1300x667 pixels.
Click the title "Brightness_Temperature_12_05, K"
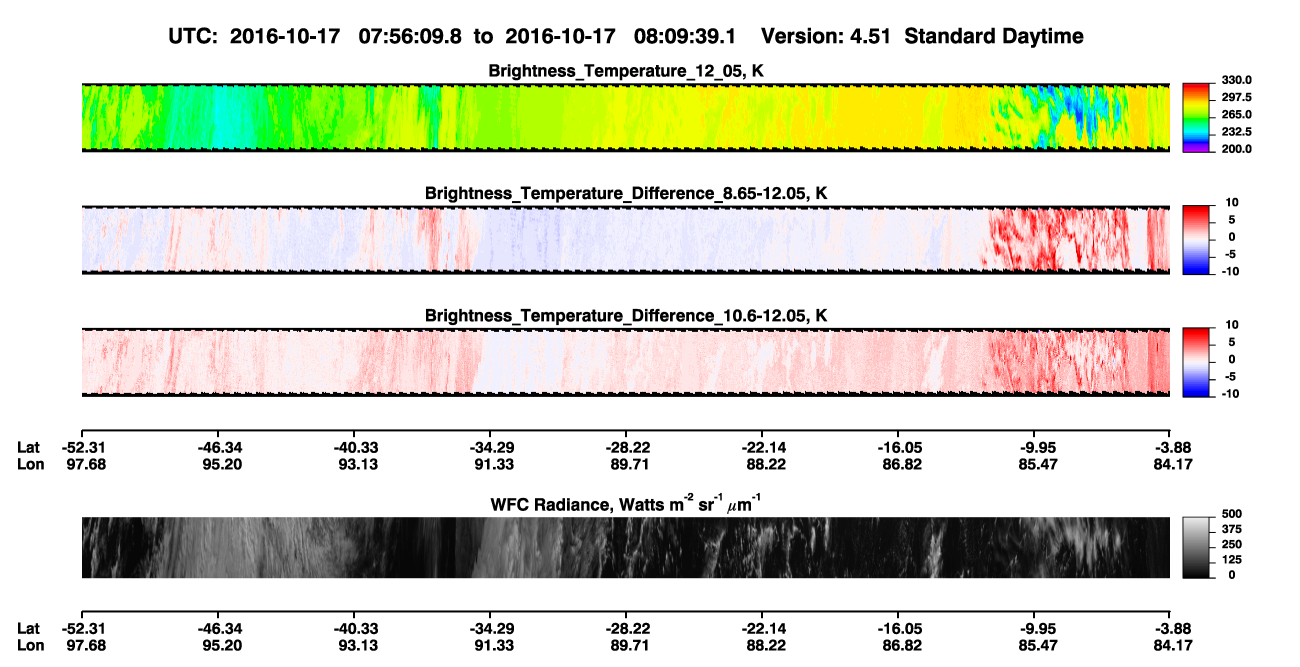[x=625, y=71]
